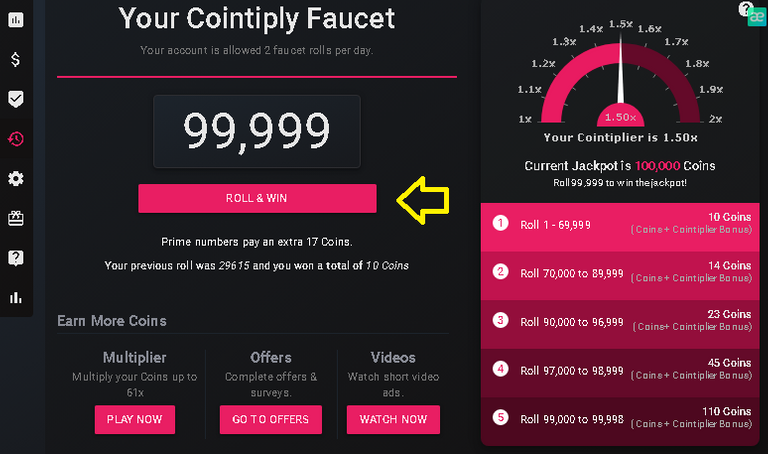Click the bar graph stats sidebar icon
The width and height of the screenshot is (768, 454).
pyautogui.click(x=16, y=297)
